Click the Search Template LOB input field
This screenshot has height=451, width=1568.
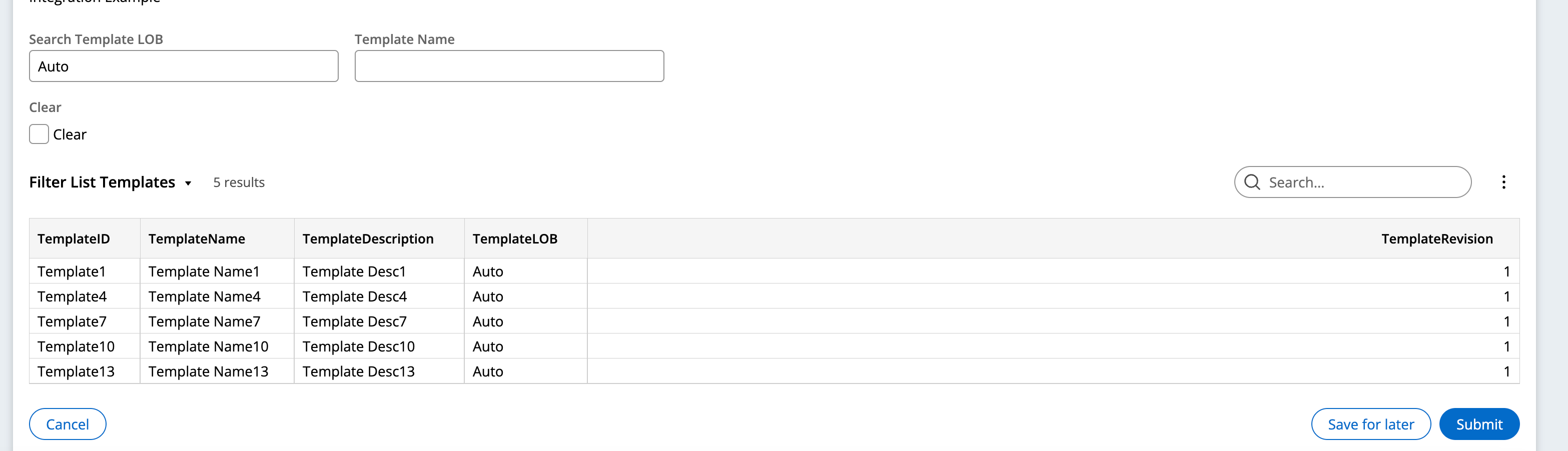point(183,65)
